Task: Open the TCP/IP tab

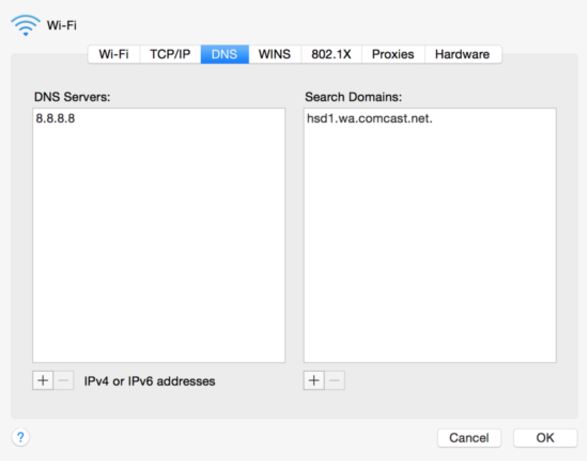Action: [x=170, y=54]
